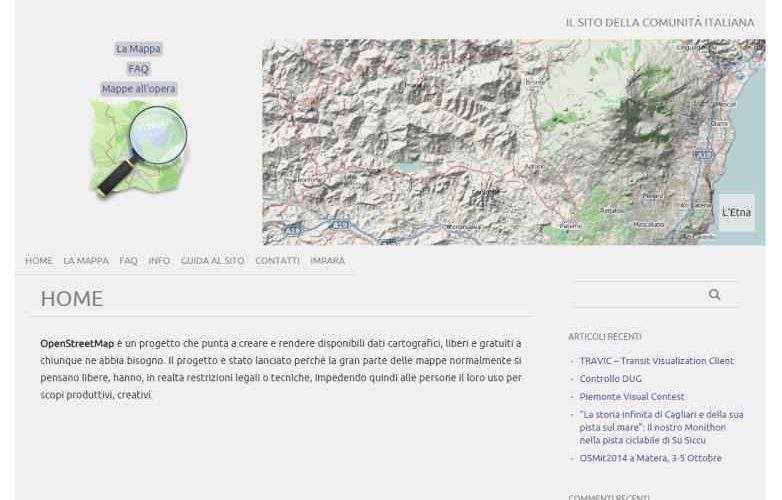Select FAQ in the navigation menu
Screen dimensions: 782x500
[x=128, y=261]
